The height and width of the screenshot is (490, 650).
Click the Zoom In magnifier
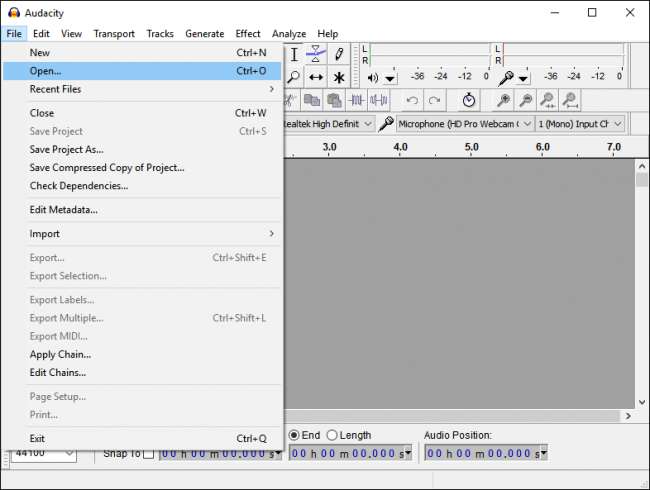point(504,100)
